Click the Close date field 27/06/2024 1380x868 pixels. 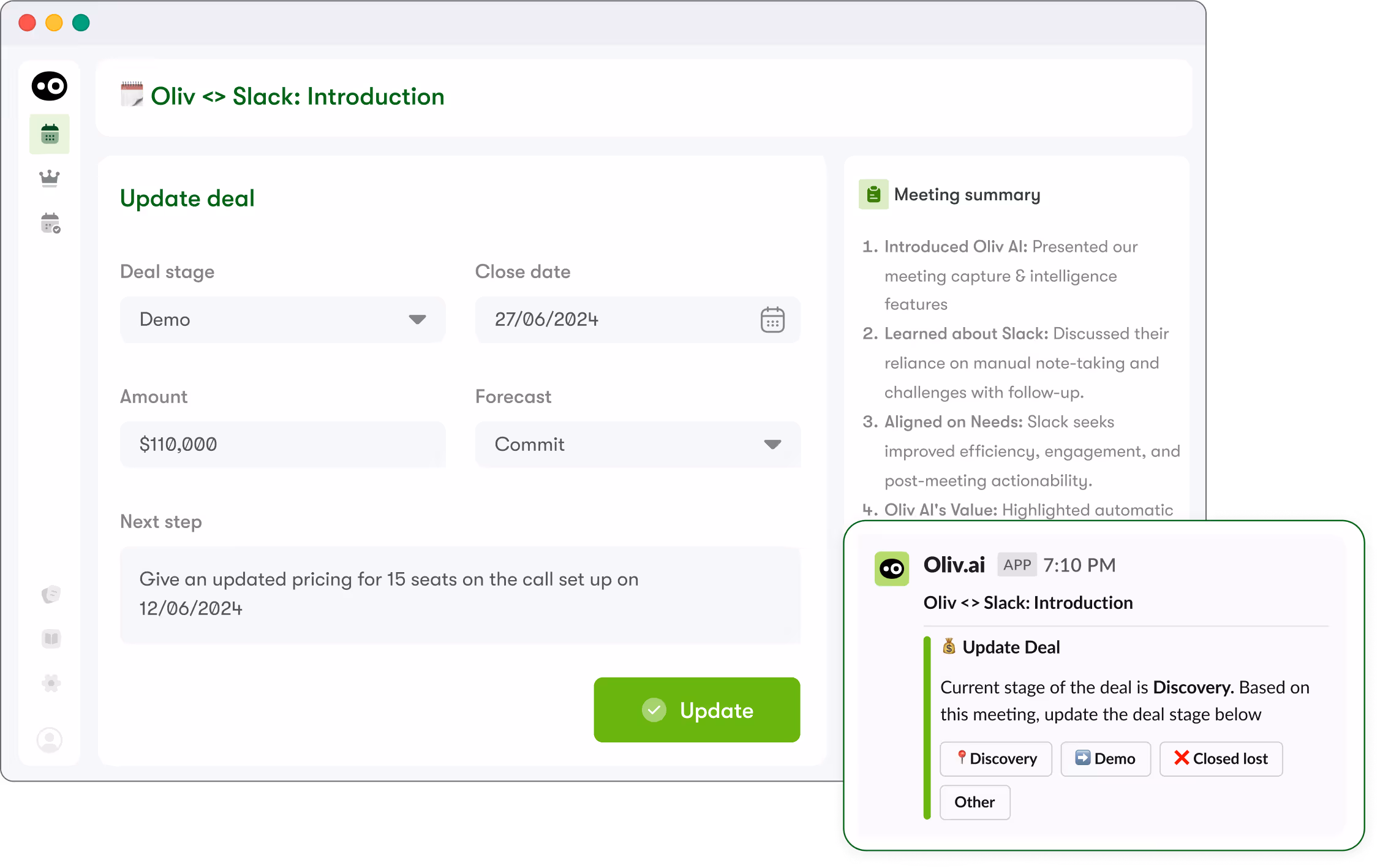point(613,320)
